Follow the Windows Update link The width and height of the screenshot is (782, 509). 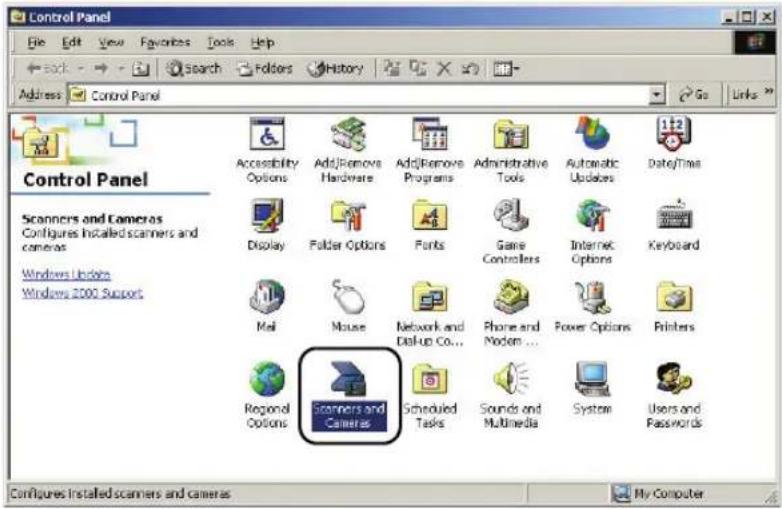[66, 274]
